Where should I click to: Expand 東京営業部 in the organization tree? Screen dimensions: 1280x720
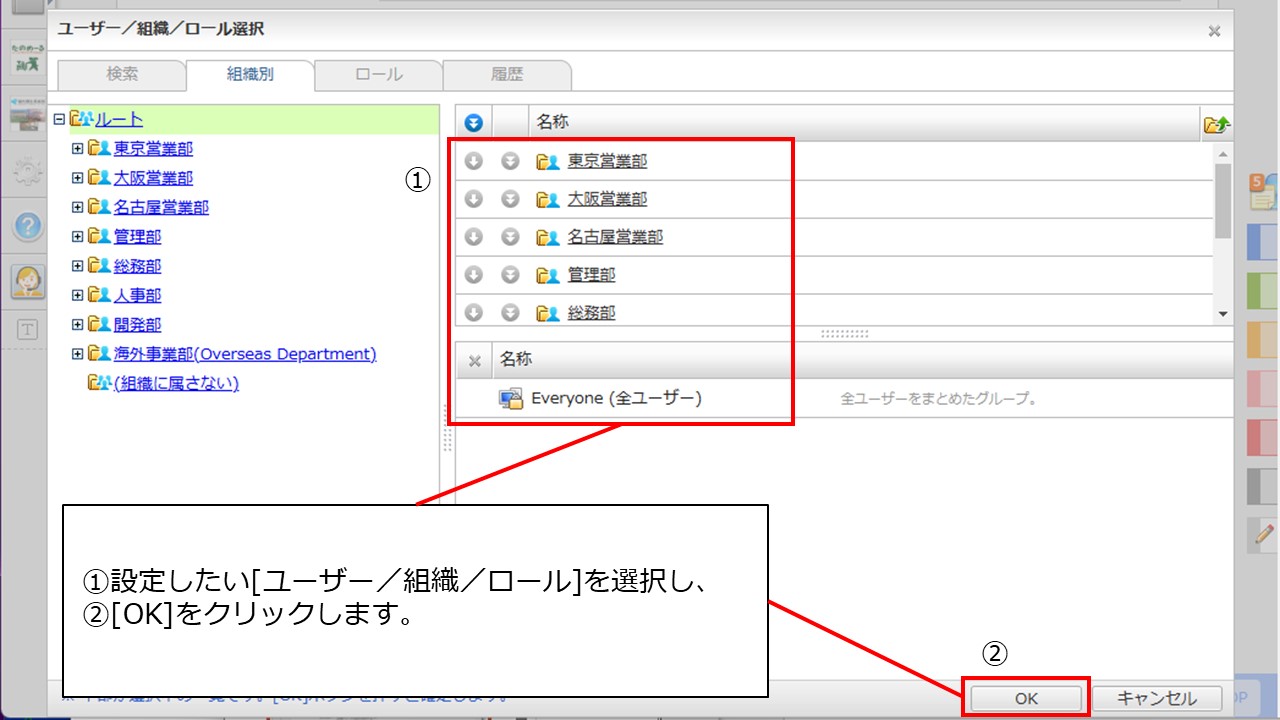coord(77,149)
